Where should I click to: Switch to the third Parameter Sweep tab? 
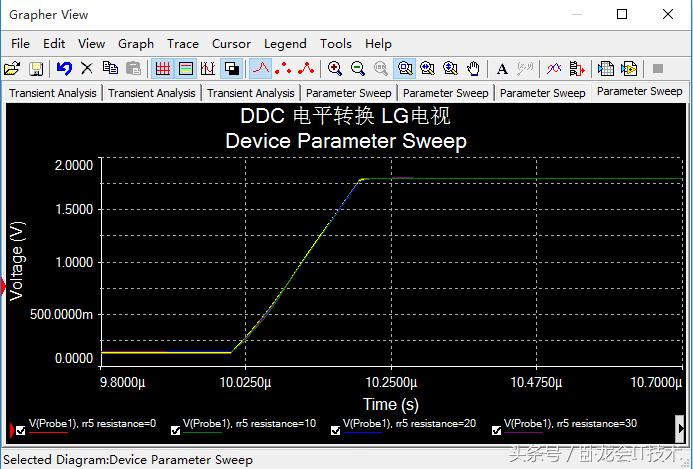click(x=543, y=93)
